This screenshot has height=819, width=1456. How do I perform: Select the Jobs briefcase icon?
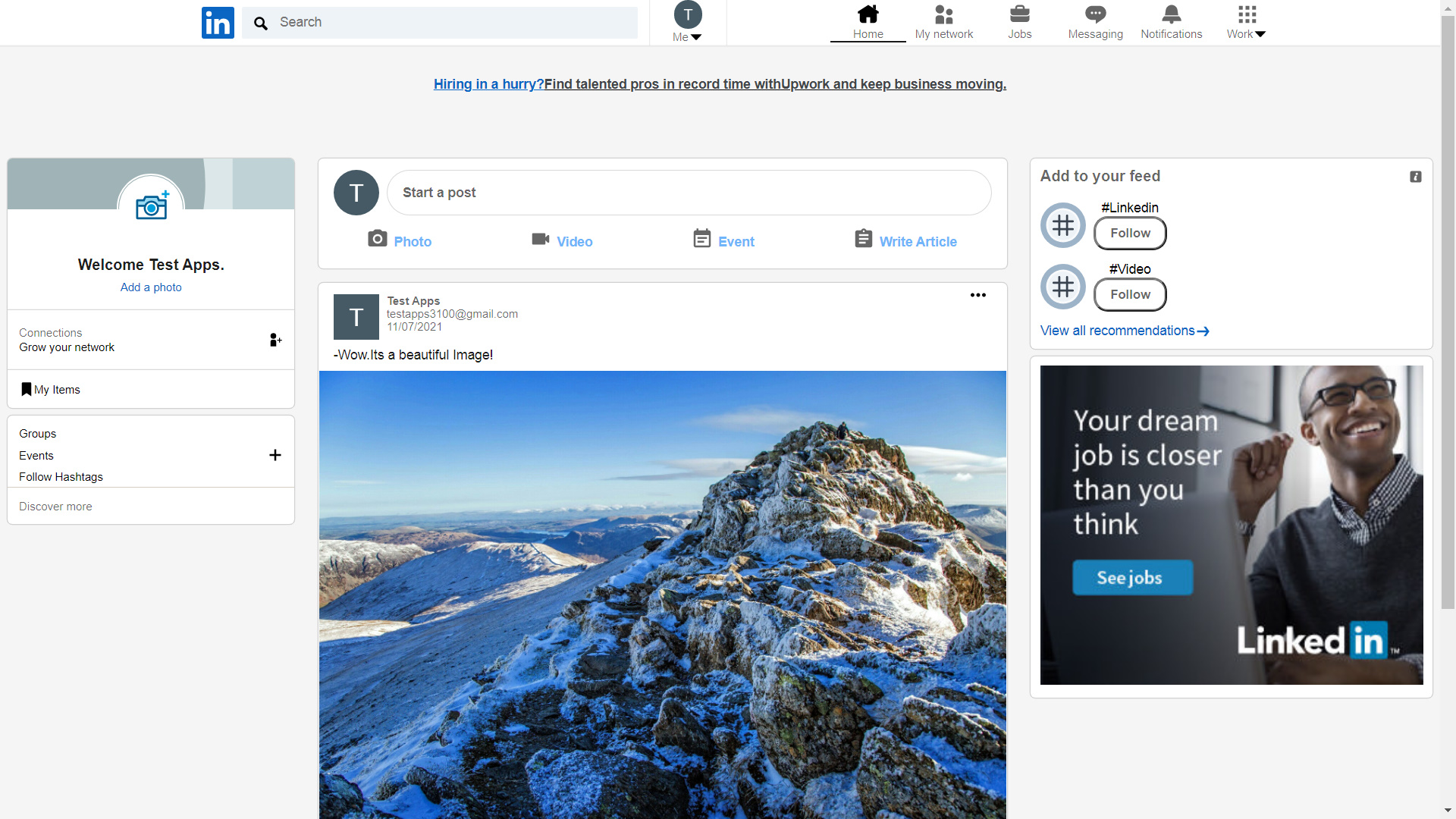[1020, 14]
